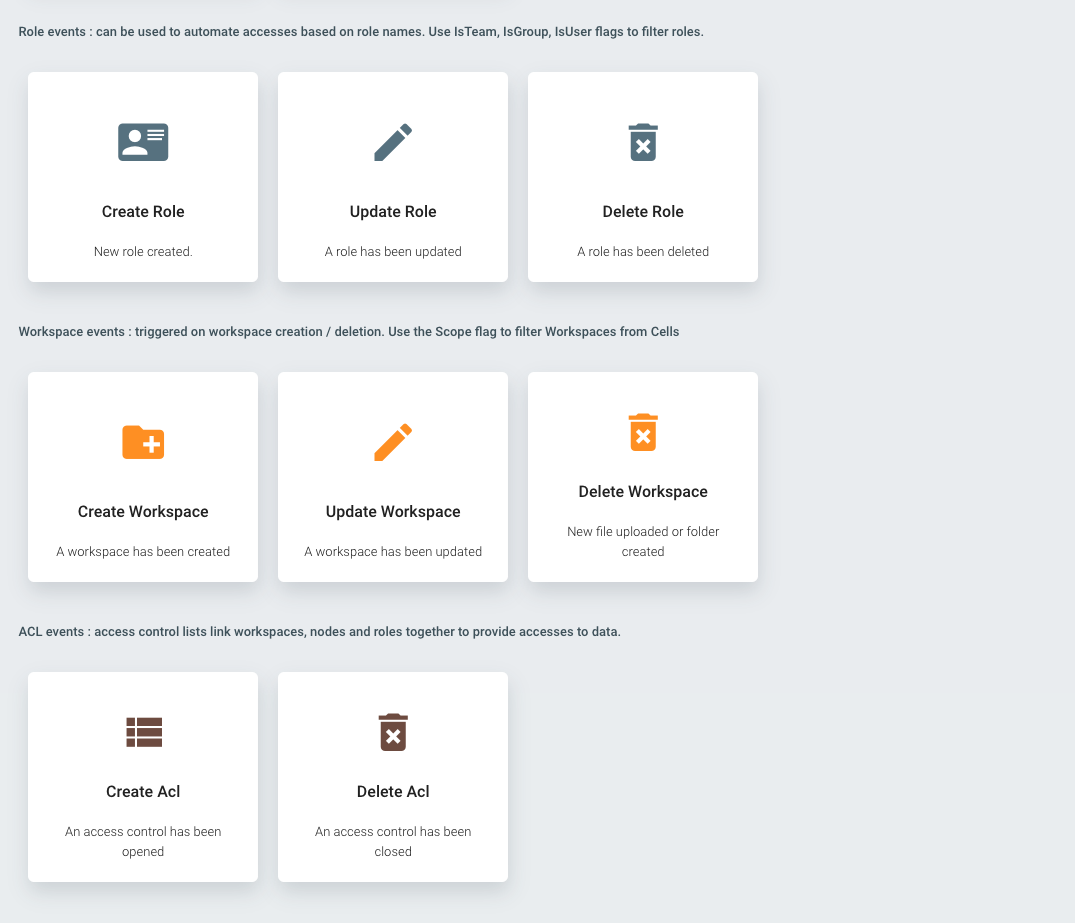This screenshot has height=923, width=1075.
Task: Click the brown Delete Acl trash icon
Action: click(x=393, y=732)
